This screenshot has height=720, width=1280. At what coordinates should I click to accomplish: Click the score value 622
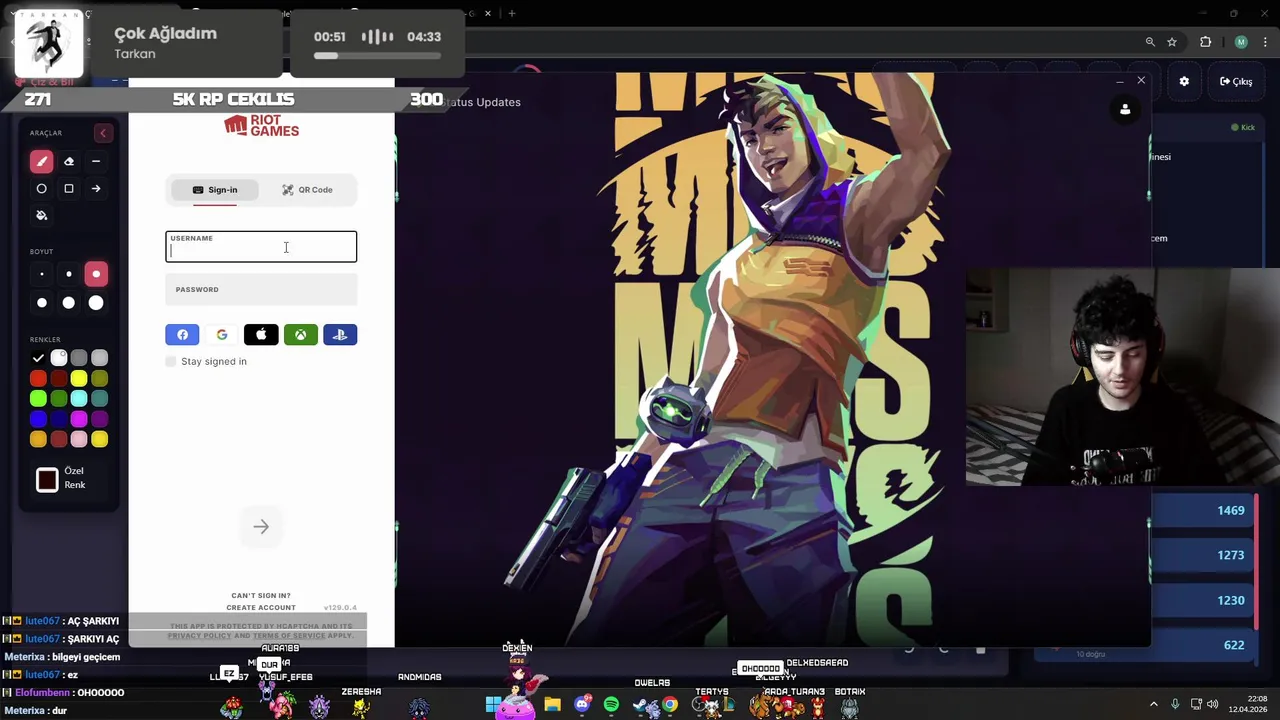pos(1234,645)
